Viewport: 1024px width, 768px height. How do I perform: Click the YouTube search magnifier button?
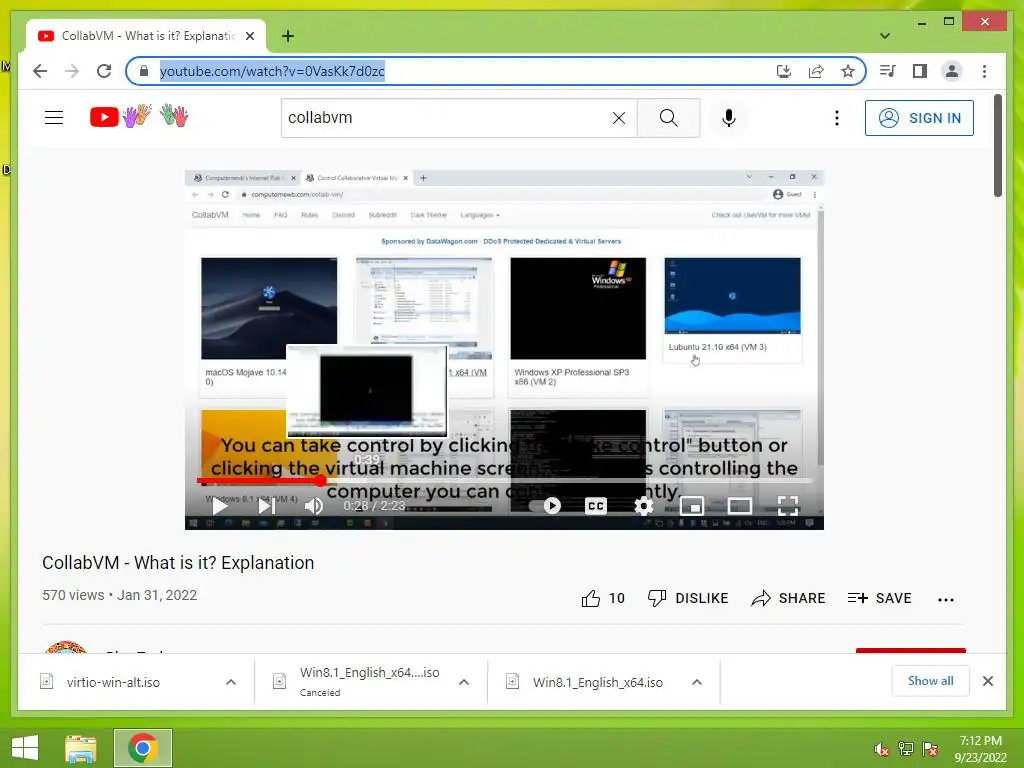point(668,118)
